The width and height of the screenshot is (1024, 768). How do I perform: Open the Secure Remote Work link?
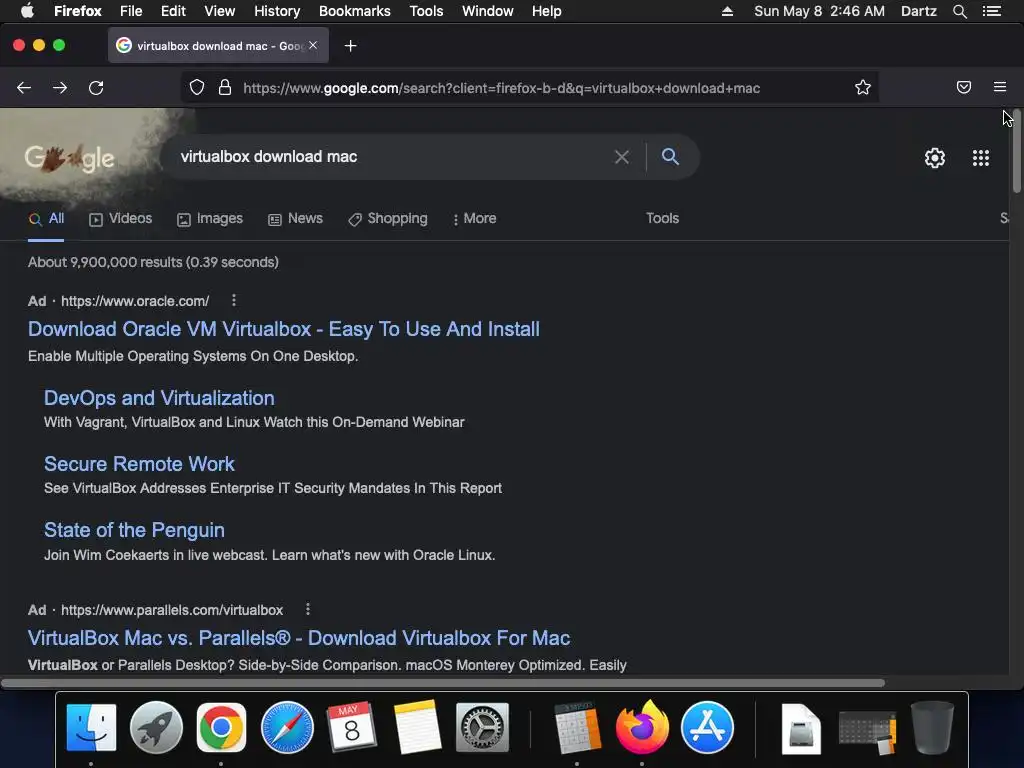click(139, 464)
